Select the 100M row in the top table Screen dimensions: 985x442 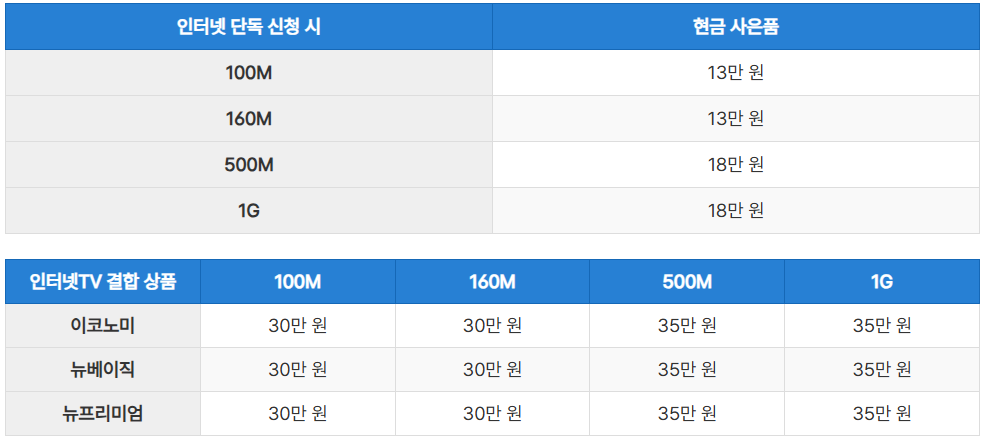point(492,73)
